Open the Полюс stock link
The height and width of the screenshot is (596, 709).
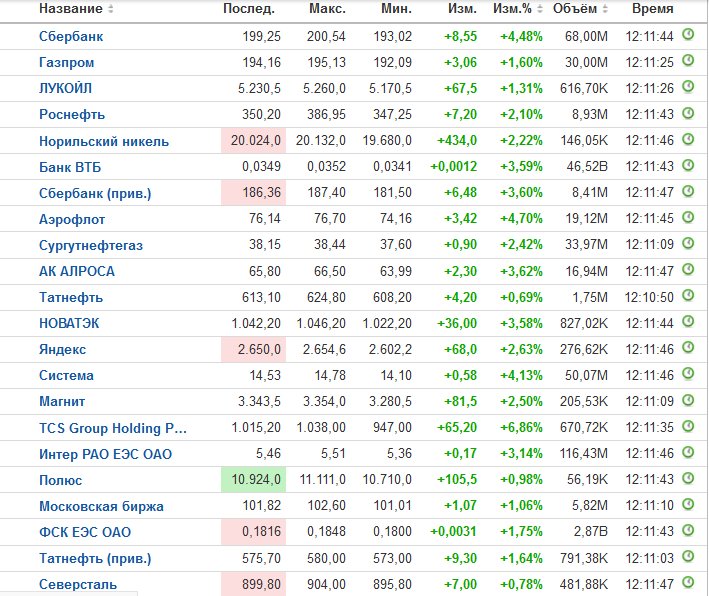(61, 480)
